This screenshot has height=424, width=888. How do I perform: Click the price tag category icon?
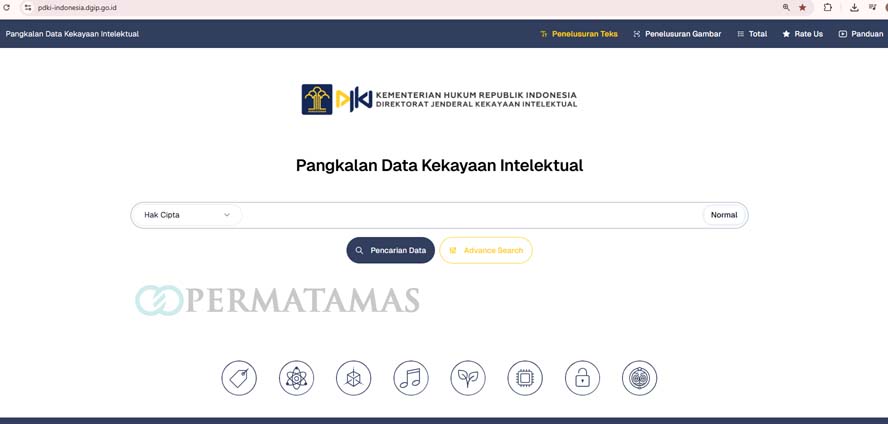[x=239, y=378]
